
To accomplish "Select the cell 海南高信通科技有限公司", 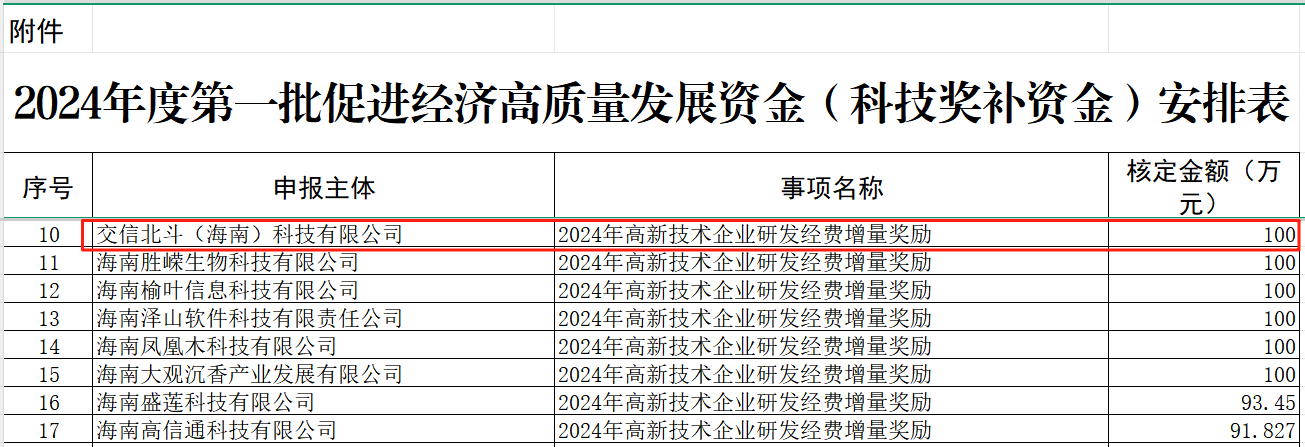I will [323, 431].
